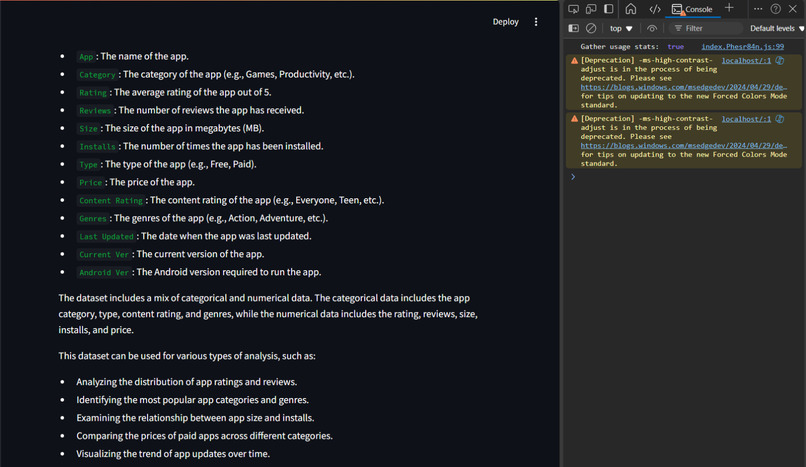Image resolution: width=806 pixels, height=467 pixels.
Task: Focus the console Filter field
Action: coord(705,28)
